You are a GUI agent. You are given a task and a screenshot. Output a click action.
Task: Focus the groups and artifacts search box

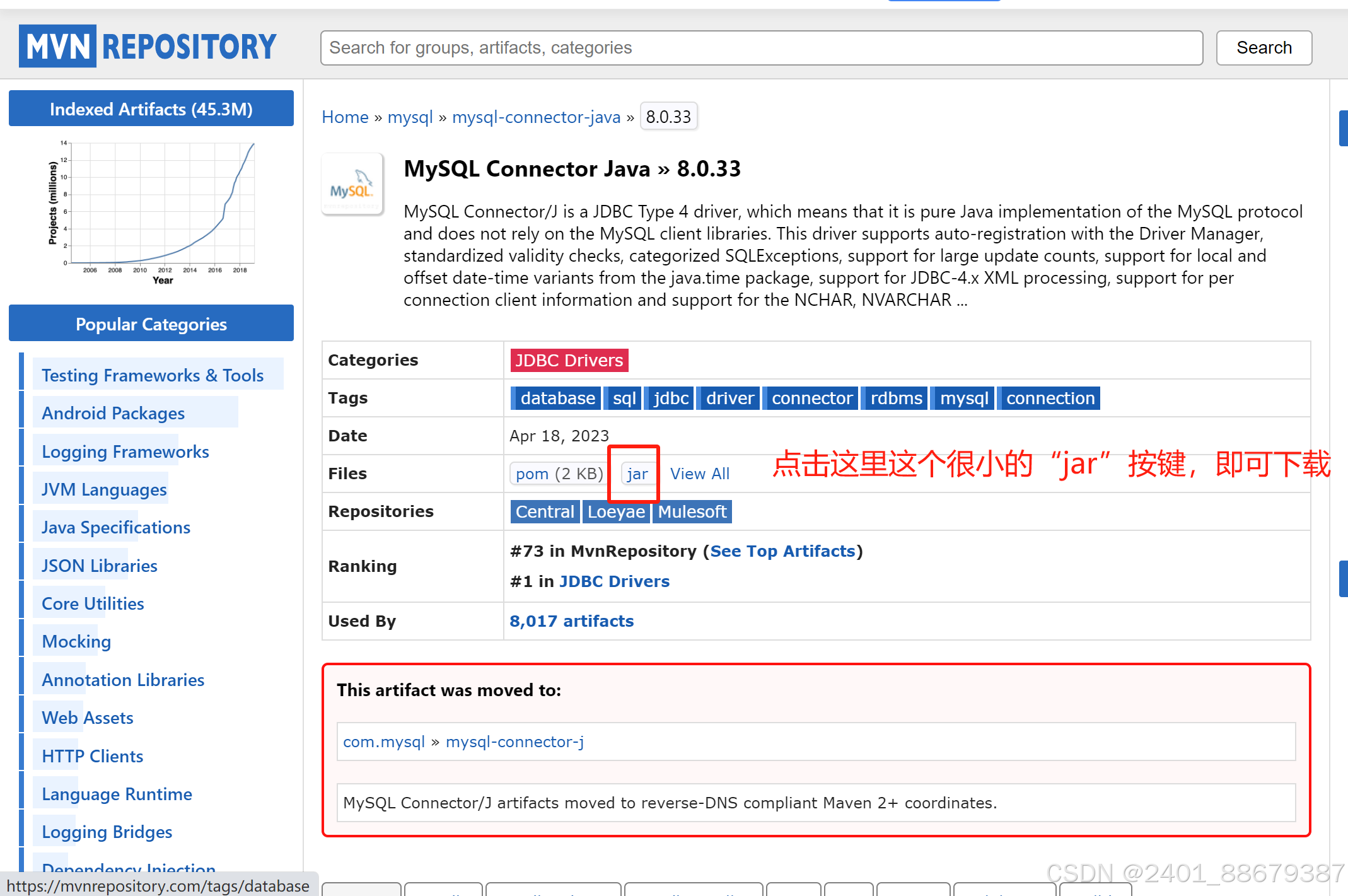(761, 48)
